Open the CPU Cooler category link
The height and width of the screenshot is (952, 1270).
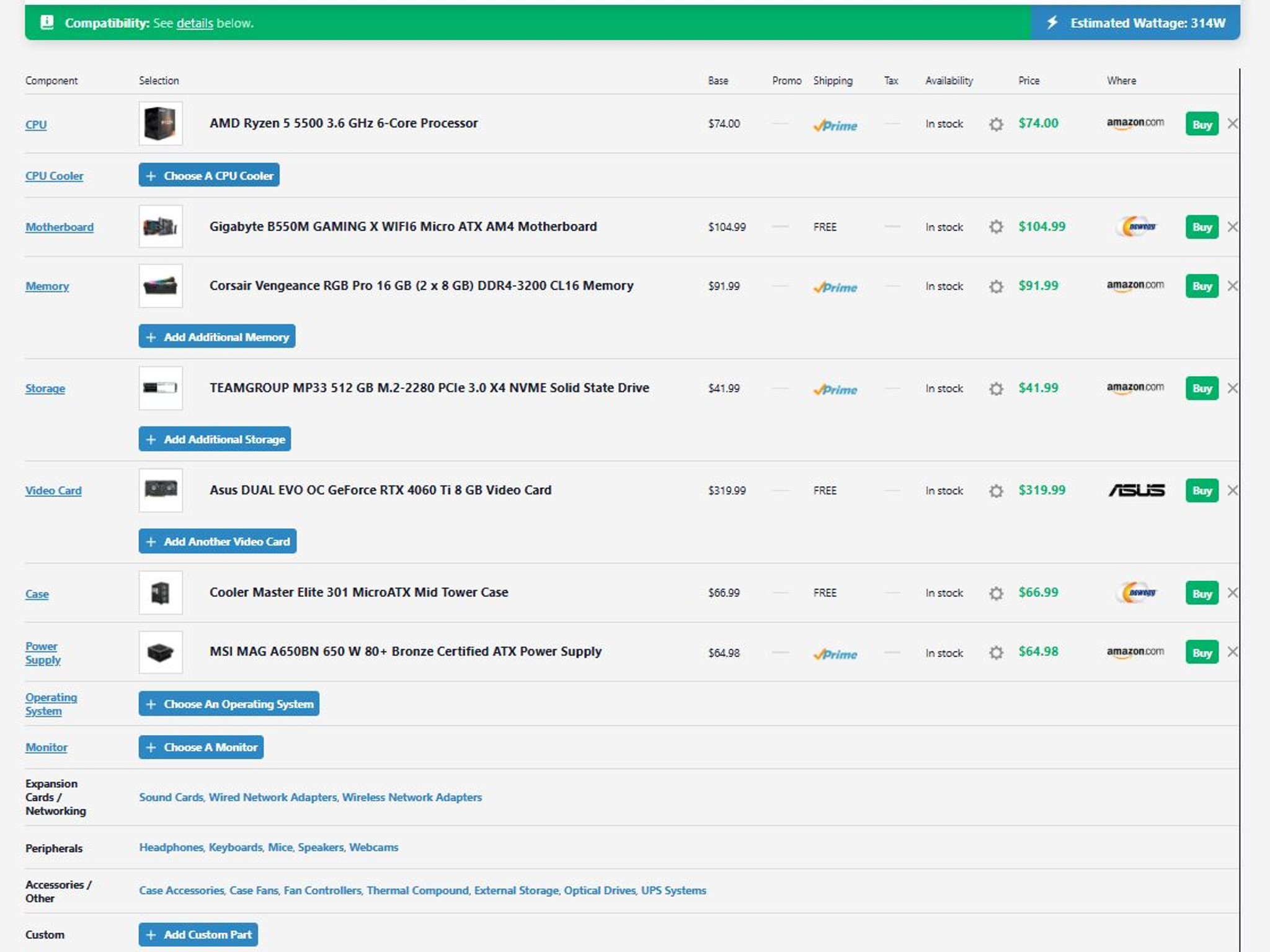coord(54,175)
